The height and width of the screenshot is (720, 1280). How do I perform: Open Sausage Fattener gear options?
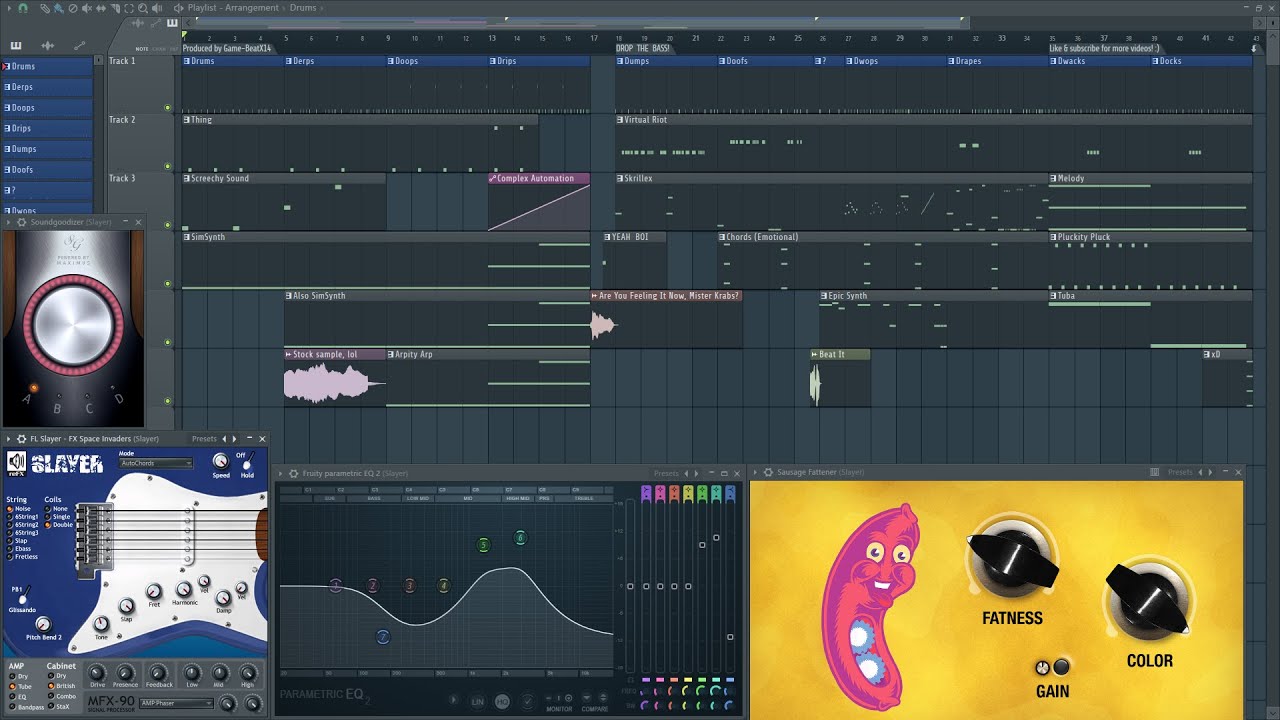(x=767, y=472)
